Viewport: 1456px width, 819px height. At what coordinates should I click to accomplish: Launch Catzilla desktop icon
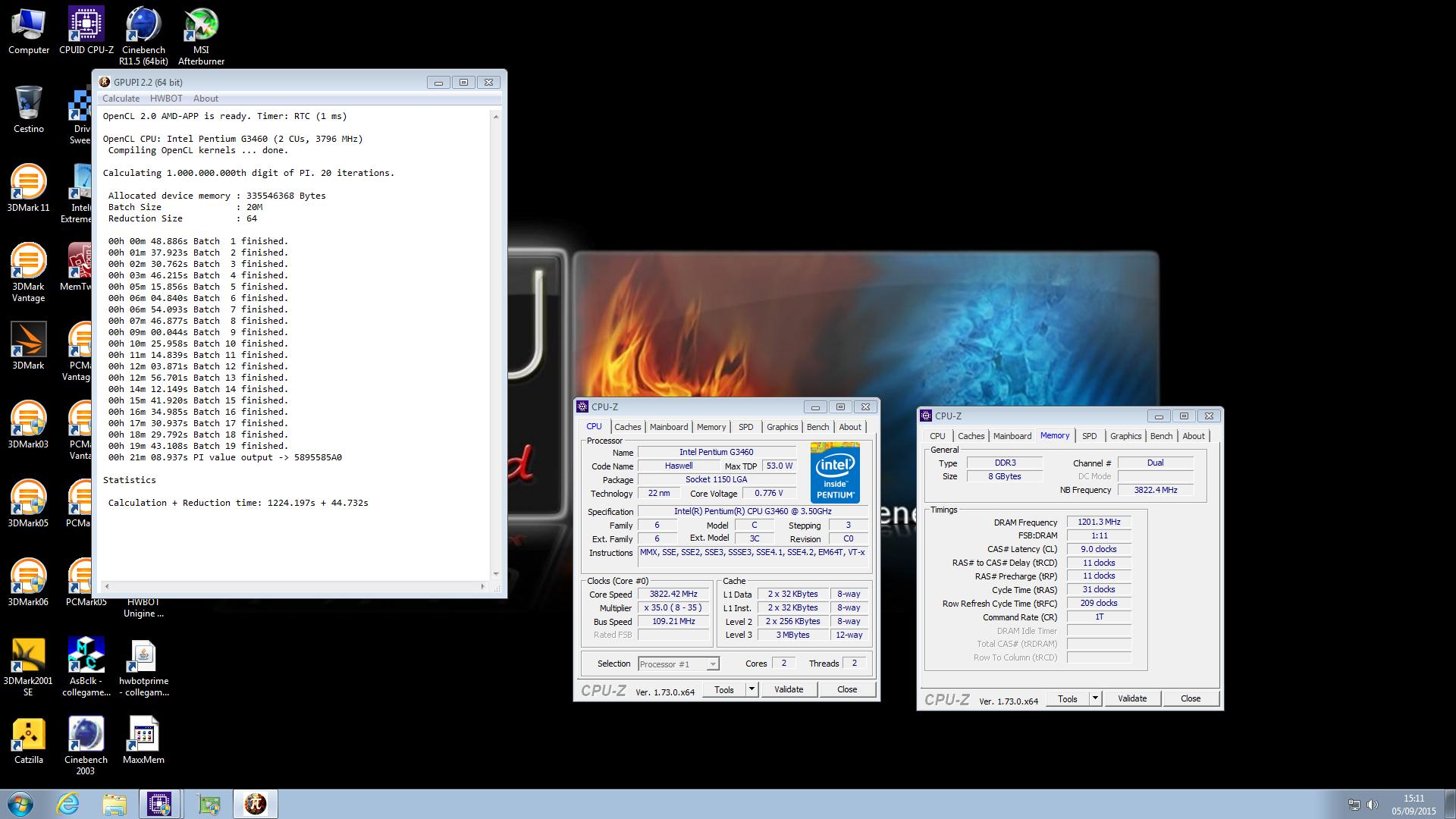(x=29, y=740)
